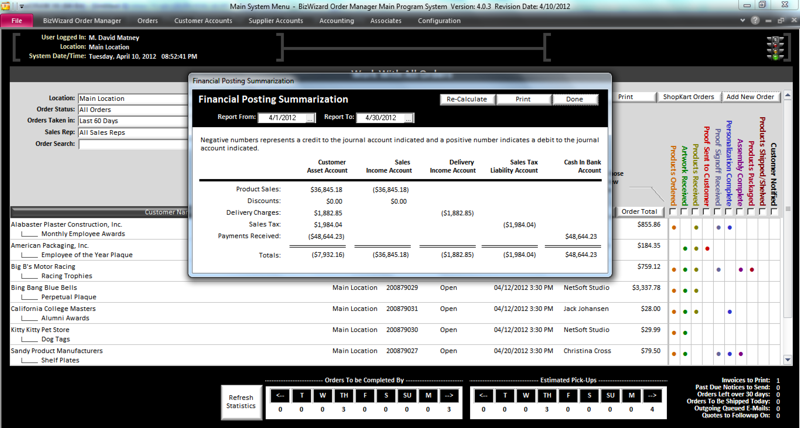Toggle the Proof Sent to Customer checkbox
The width and height of the screenshot is (800, 428).
click(x=708, y=212)
